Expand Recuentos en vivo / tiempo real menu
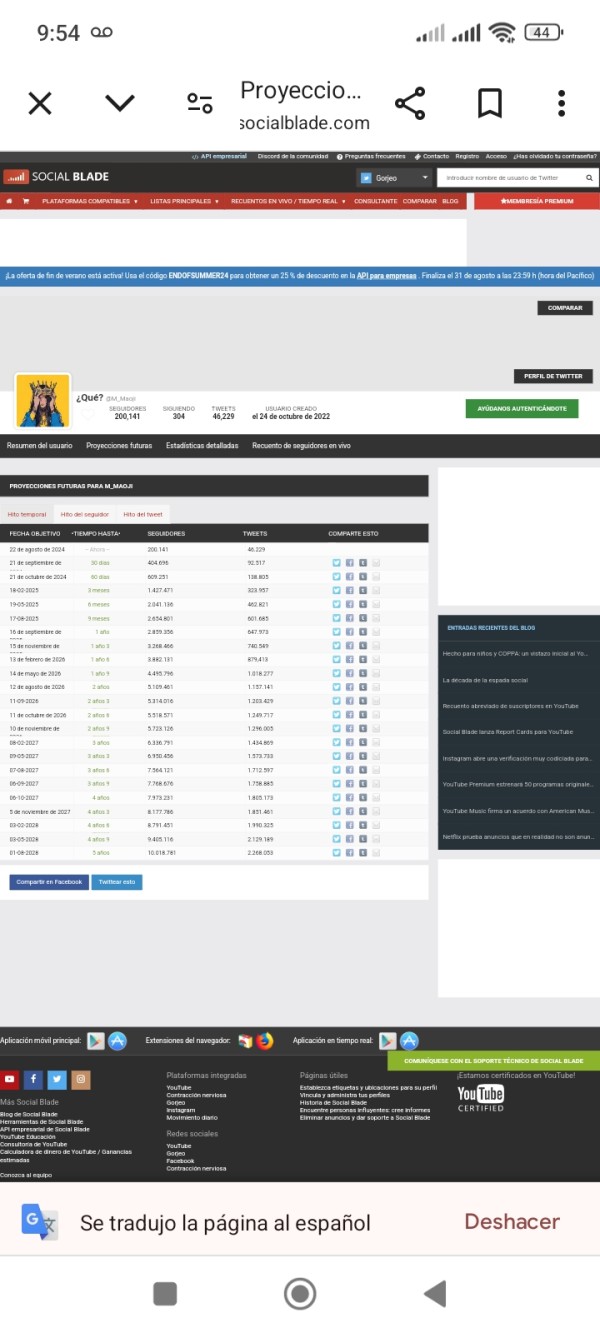 click(288, 201)
